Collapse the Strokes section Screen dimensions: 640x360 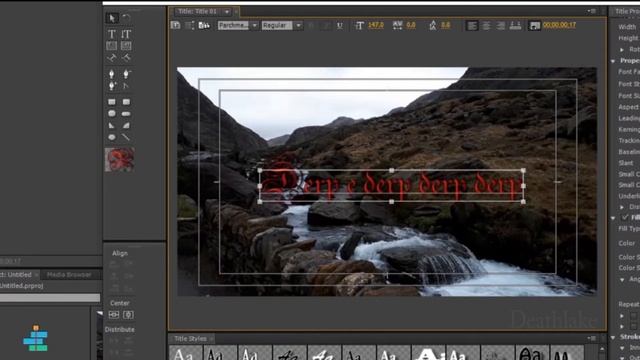click(x=613, y=337)
